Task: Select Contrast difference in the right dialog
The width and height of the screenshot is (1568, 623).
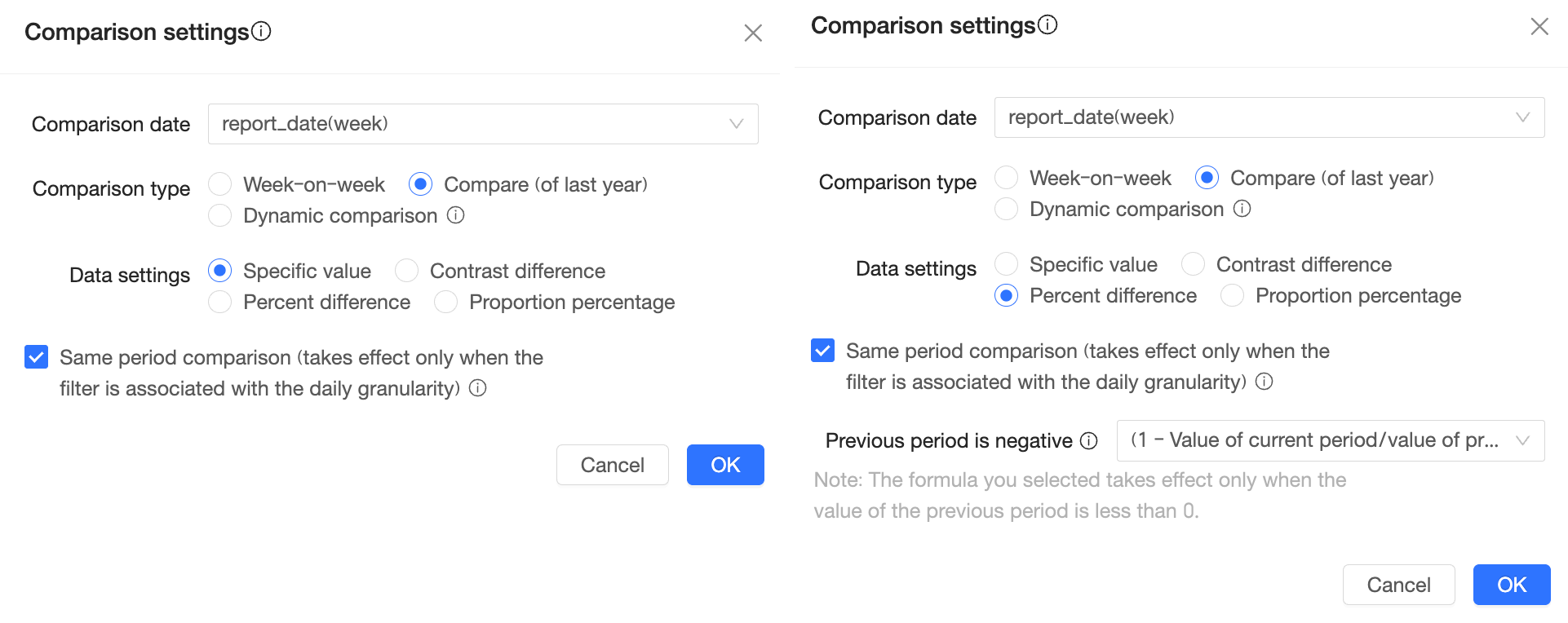Action: point(1194,264)
